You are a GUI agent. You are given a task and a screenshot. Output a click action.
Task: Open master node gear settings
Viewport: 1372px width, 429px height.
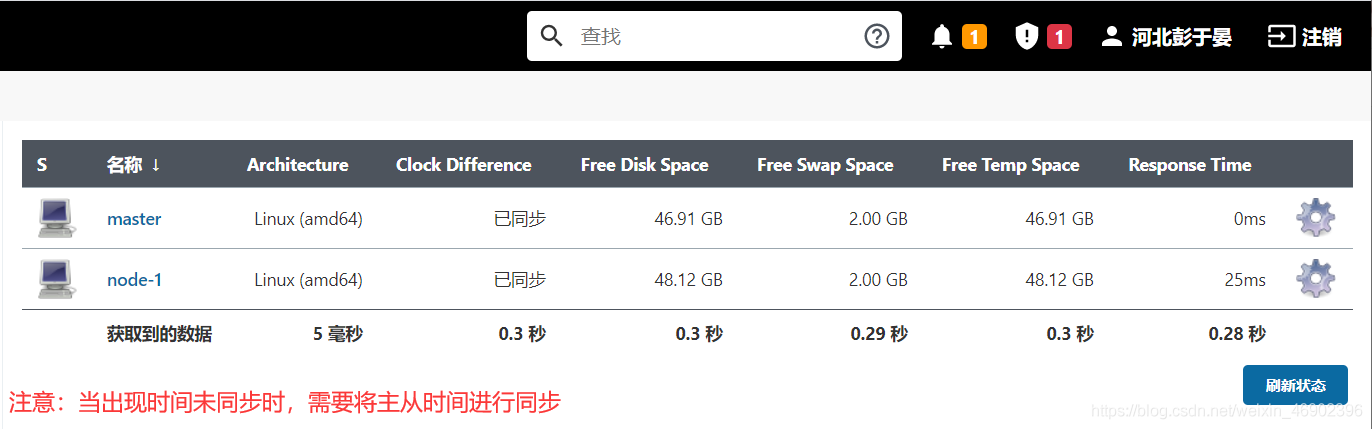1315,218
